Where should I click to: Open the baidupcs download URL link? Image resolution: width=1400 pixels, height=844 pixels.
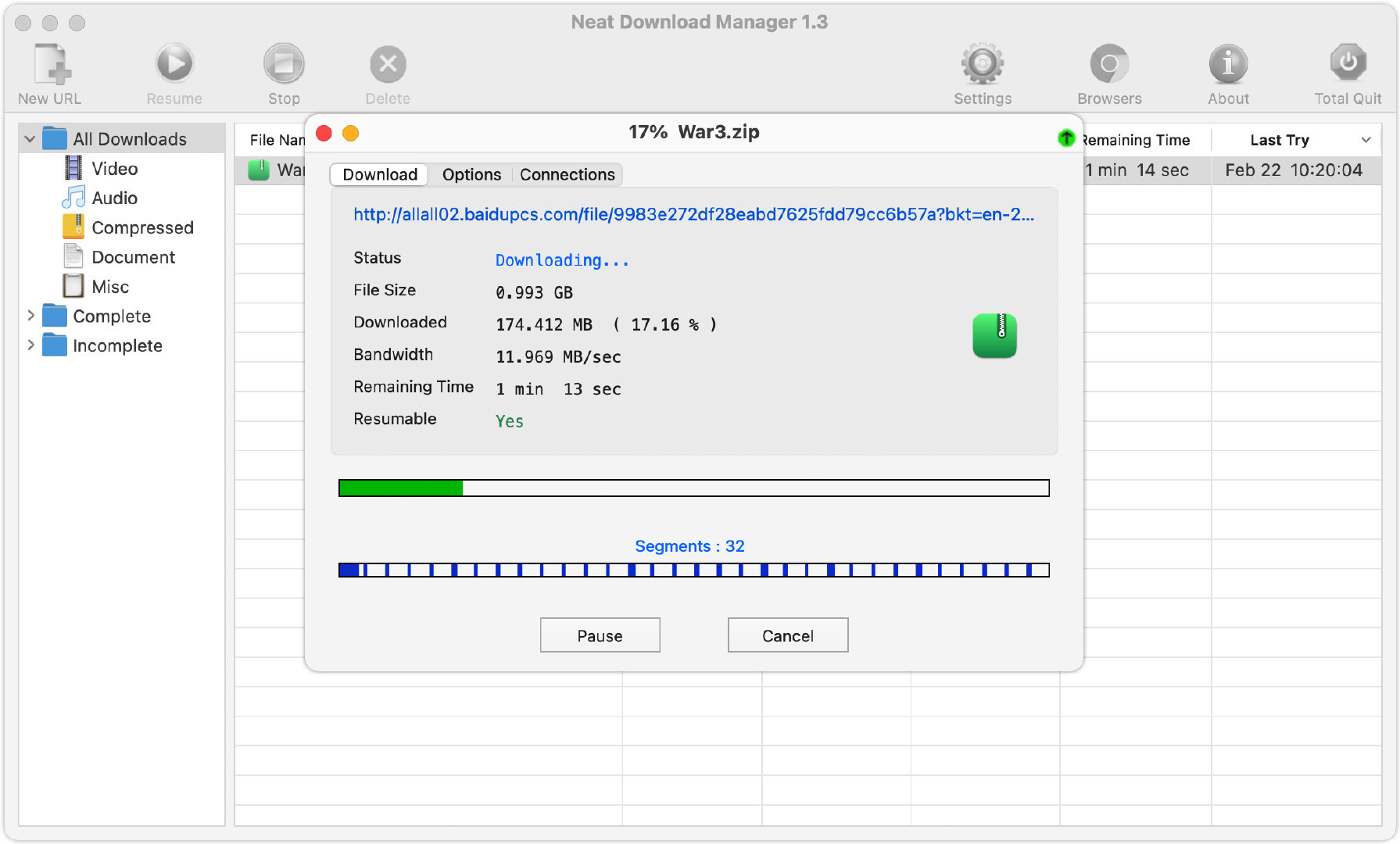693,214
